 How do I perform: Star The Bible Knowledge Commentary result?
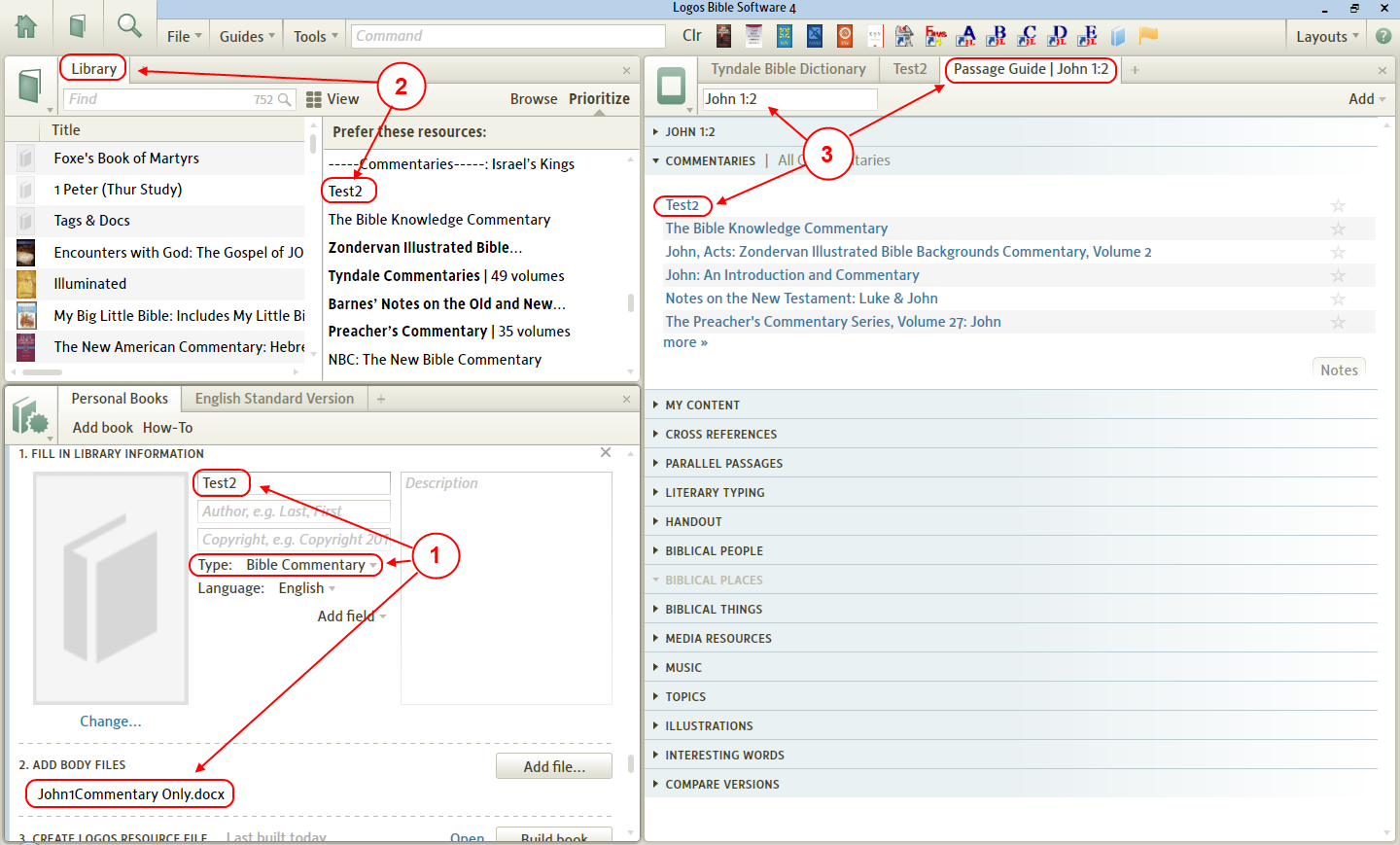[1338, 229]
